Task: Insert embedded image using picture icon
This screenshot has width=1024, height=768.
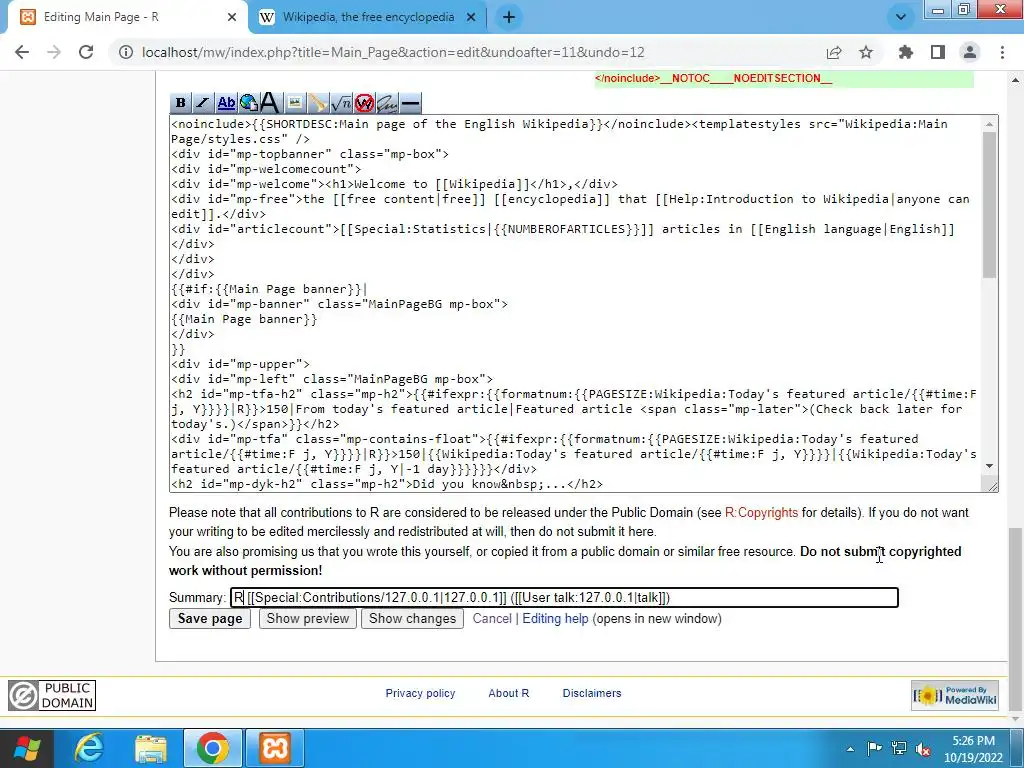Action: 295,103
